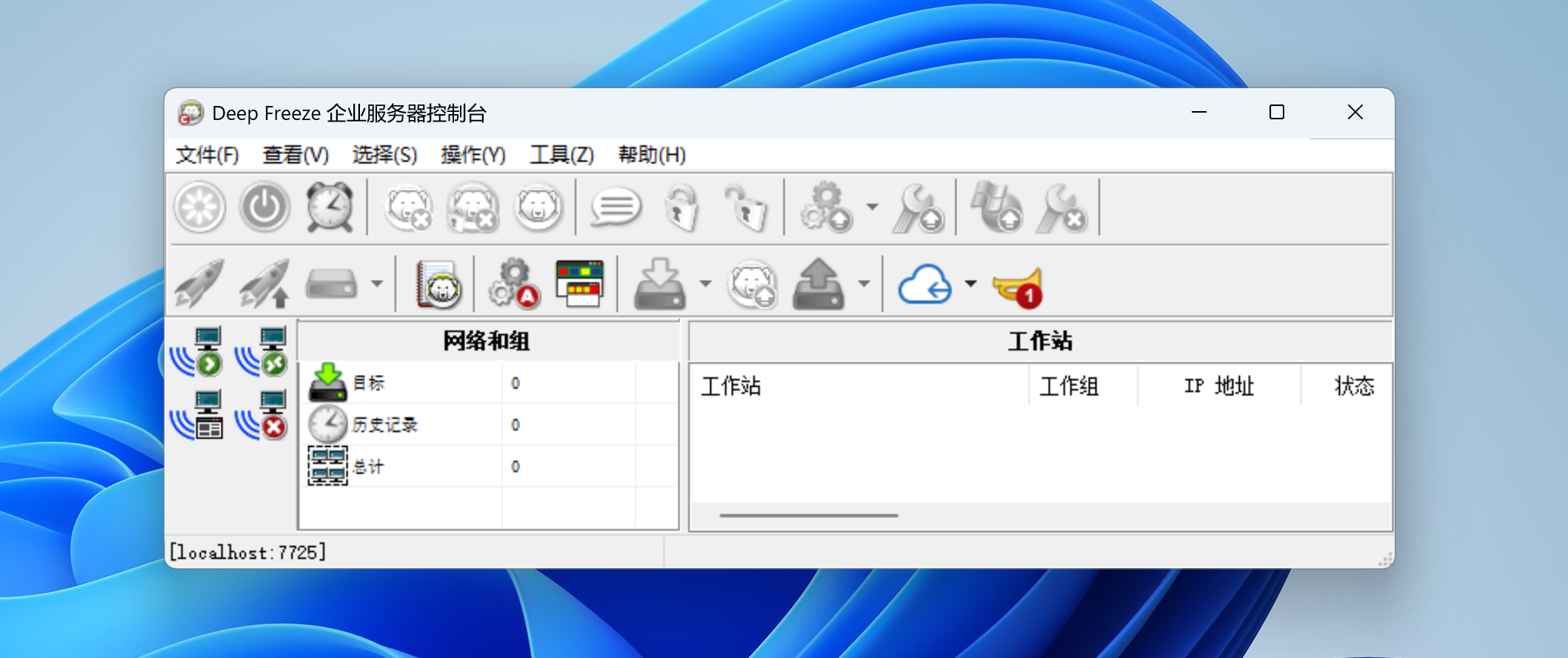Image resolution: width=1568 pixels, height=658 pixels.
Task: Open the 操作(Y) menu
Action: [x=473, y=155]
